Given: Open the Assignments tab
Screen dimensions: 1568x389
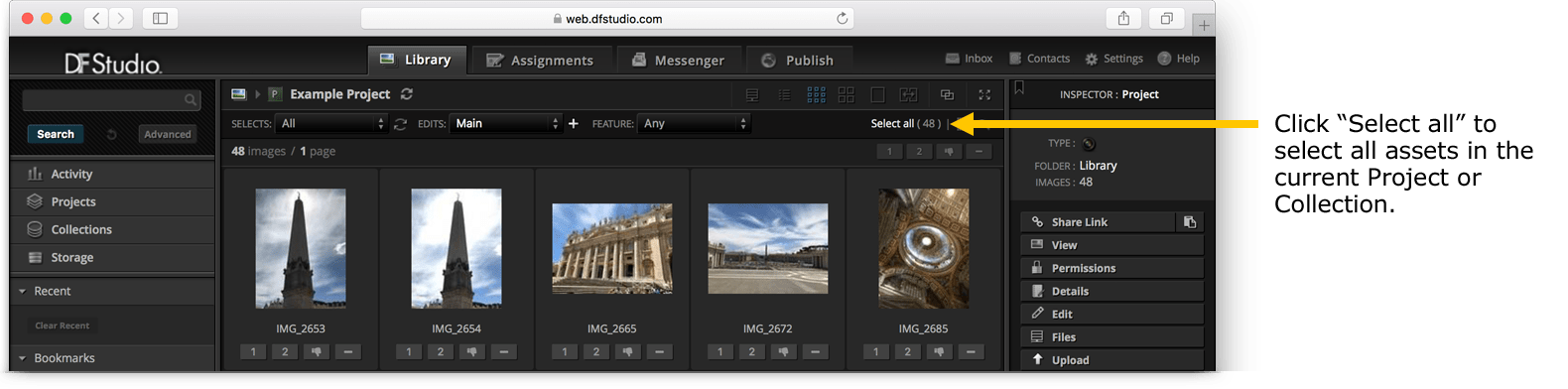Looking at the screenshot, I should pos(540,60).
